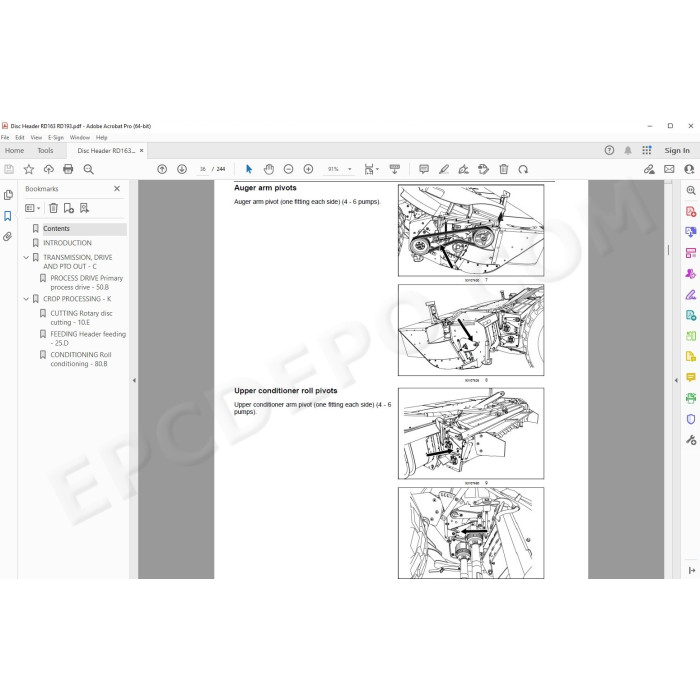Open the CUTTING Rotary disc cutting bookmark
This screenshot has height=700, width=700.
(81, 318)
